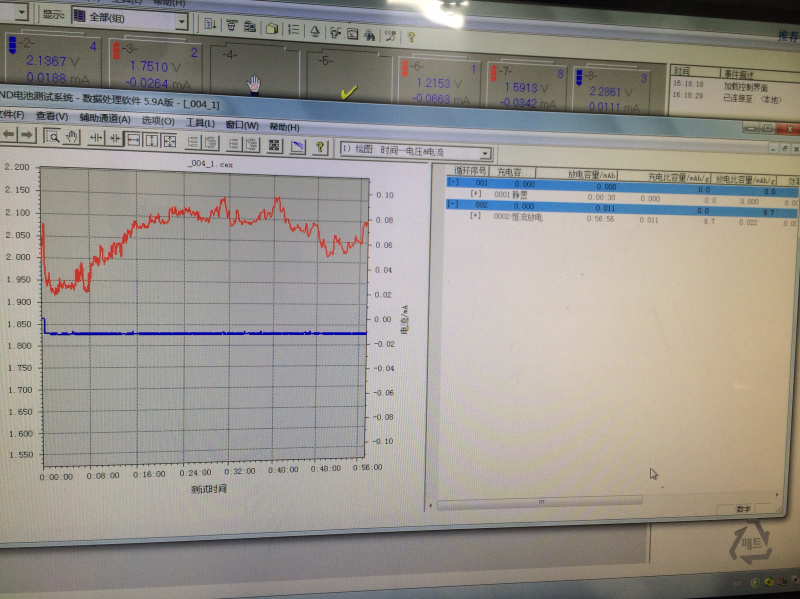Click the COM port icon in monitor toolbar

point(390,36)
